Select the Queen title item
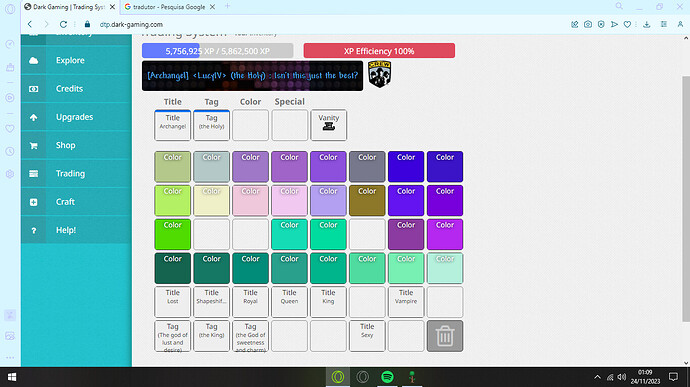This screenshot has height=387, width=690. 289,302
